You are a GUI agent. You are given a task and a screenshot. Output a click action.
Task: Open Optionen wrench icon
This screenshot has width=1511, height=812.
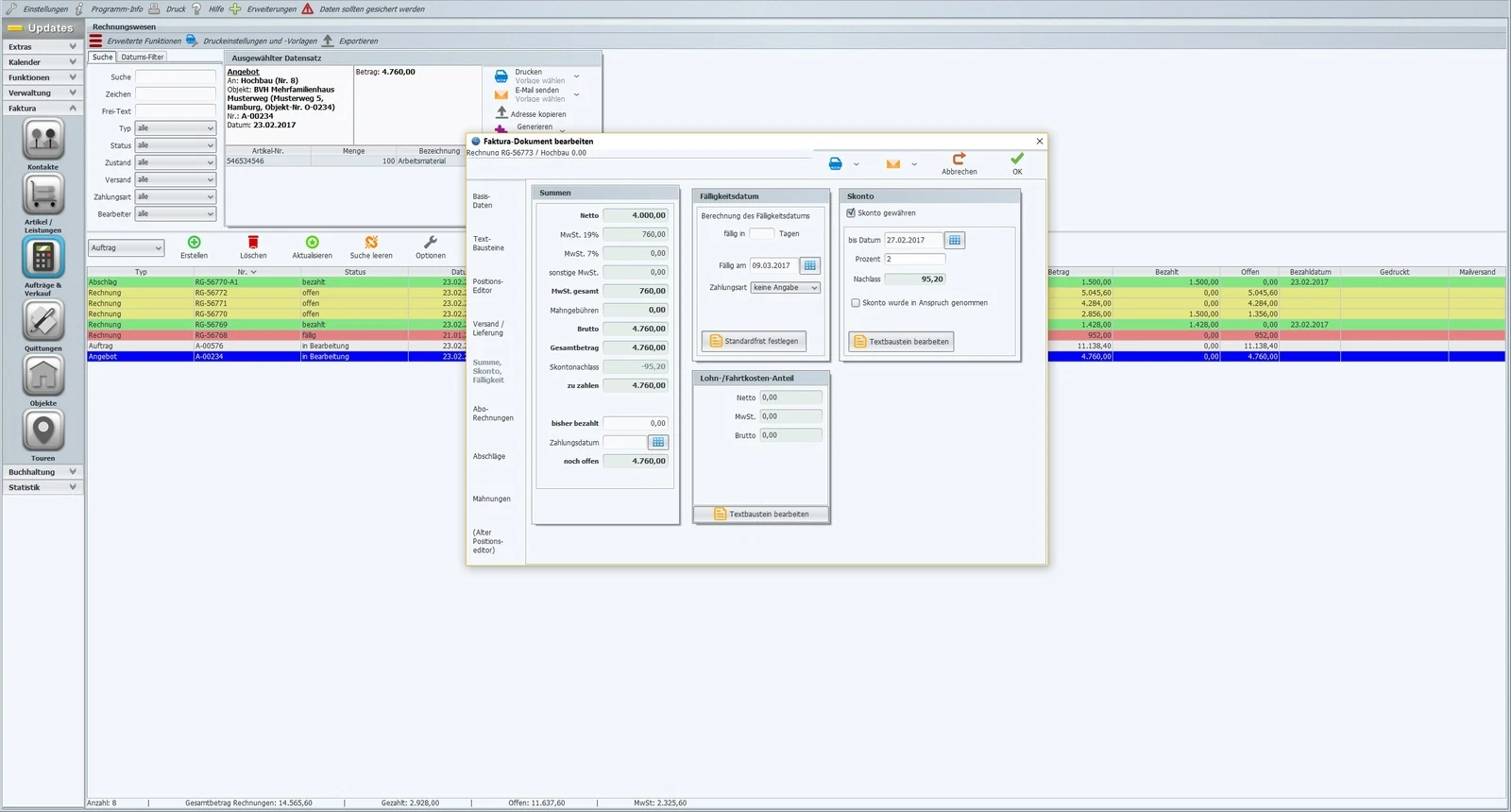pos(431,243)
